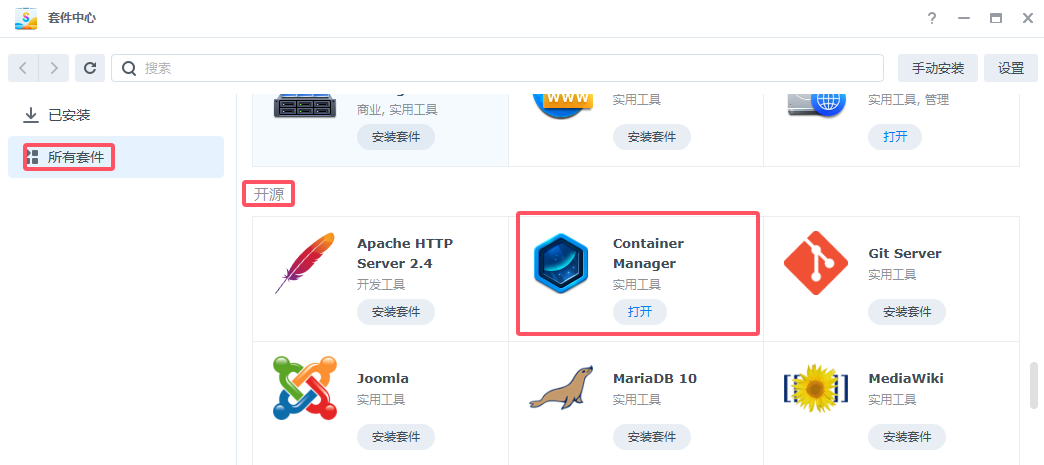
Task: Go back with the left arrow
Action: (x=23, y=68)
